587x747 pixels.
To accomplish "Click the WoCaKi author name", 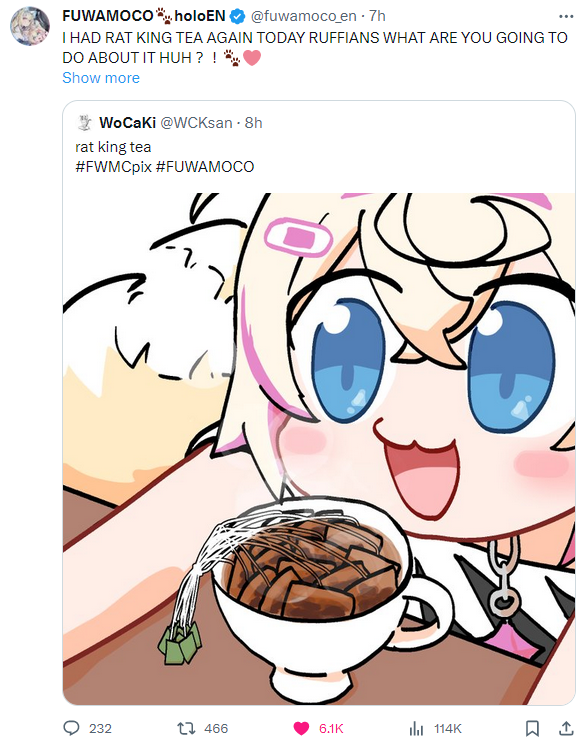I will [127, 123].
